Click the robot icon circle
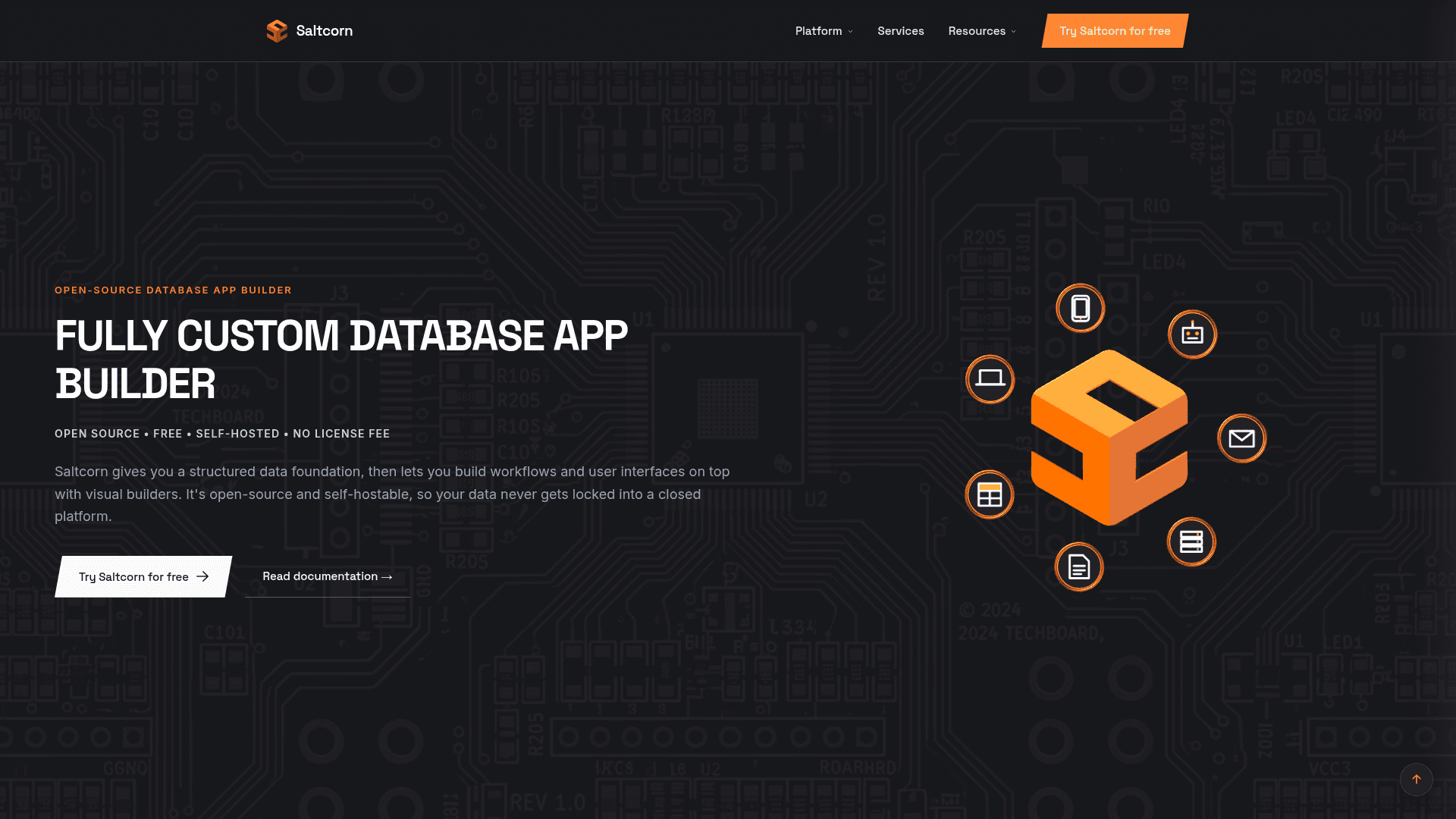The height and width of the screenshot is (819, 1456). pos(1192,334)
